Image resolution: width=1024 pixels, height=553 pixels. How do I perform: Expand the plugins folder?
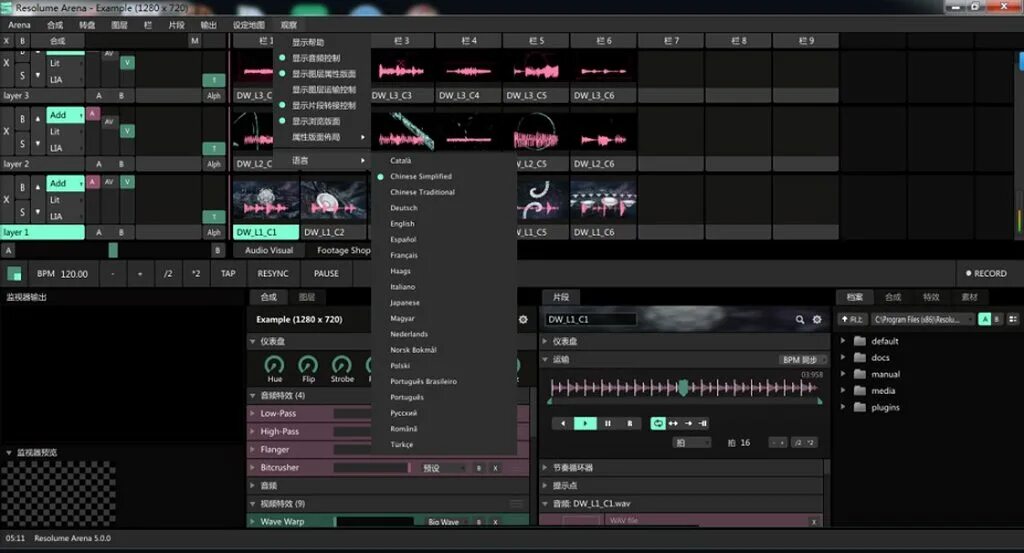843,407
